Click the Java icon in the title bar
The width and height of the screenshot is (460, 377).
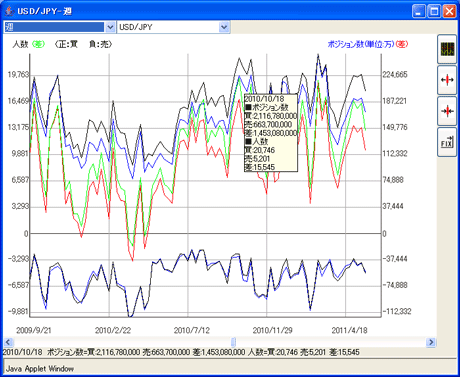click(9, 11)
